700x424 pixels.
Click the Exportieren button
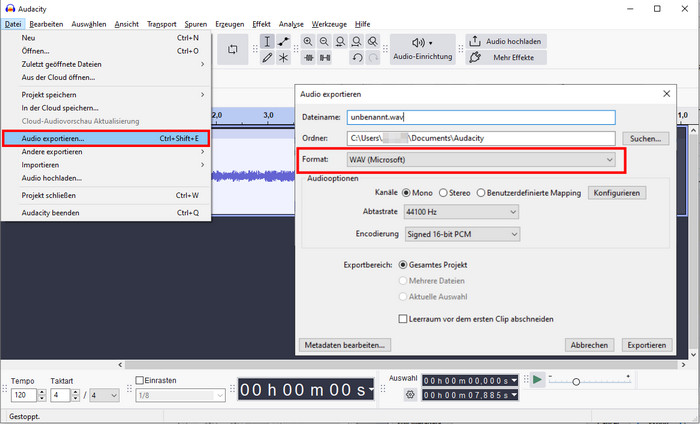point(646,345)
